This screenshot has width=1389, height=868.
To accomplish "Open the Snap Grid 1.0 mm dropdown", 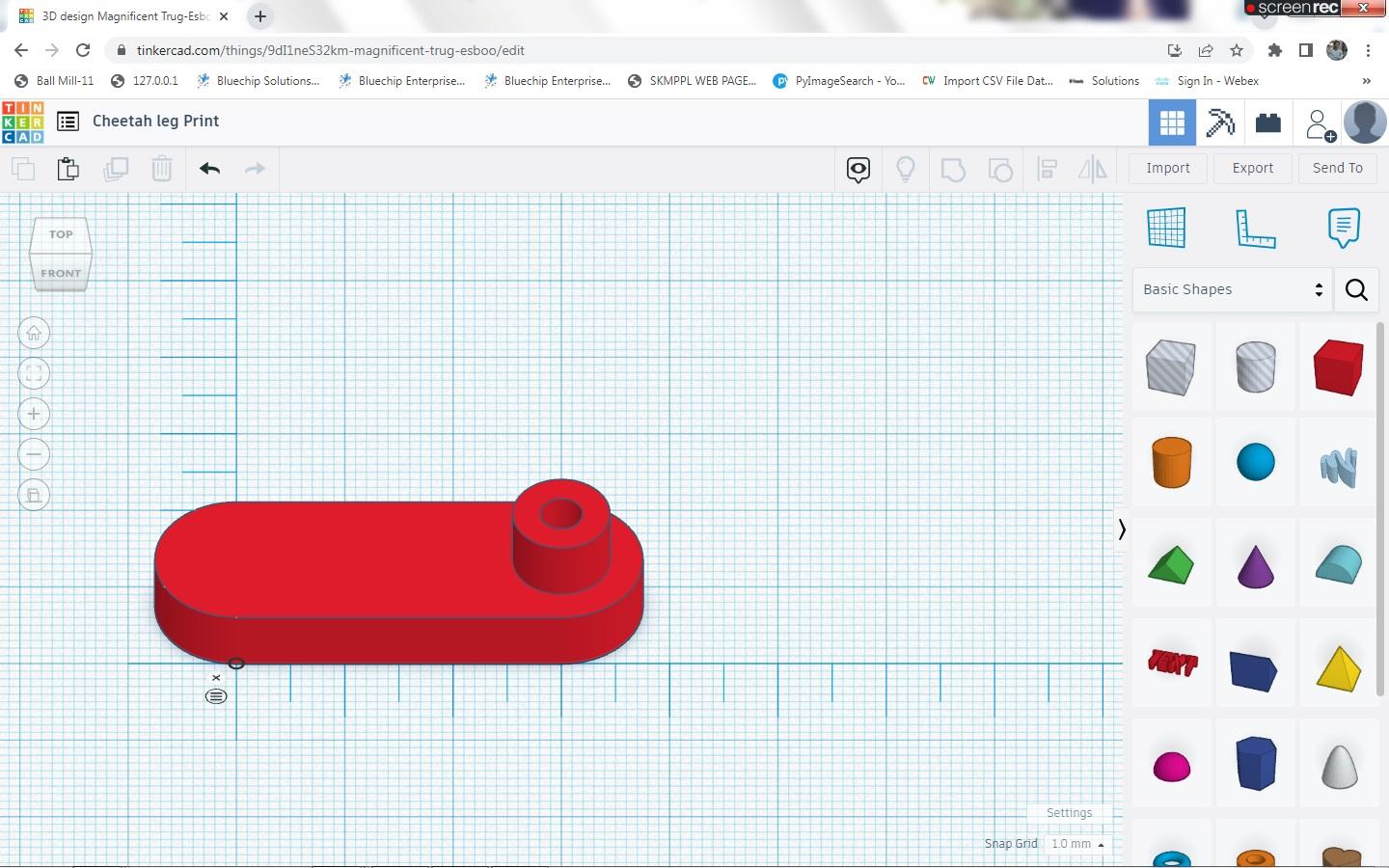I will (x=1077, y=844).
